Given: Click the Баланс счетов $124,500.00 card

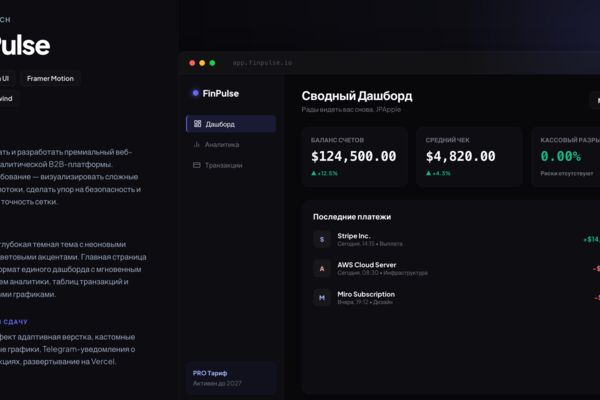Looking at the screenshot, I should (x=354, y=157).
